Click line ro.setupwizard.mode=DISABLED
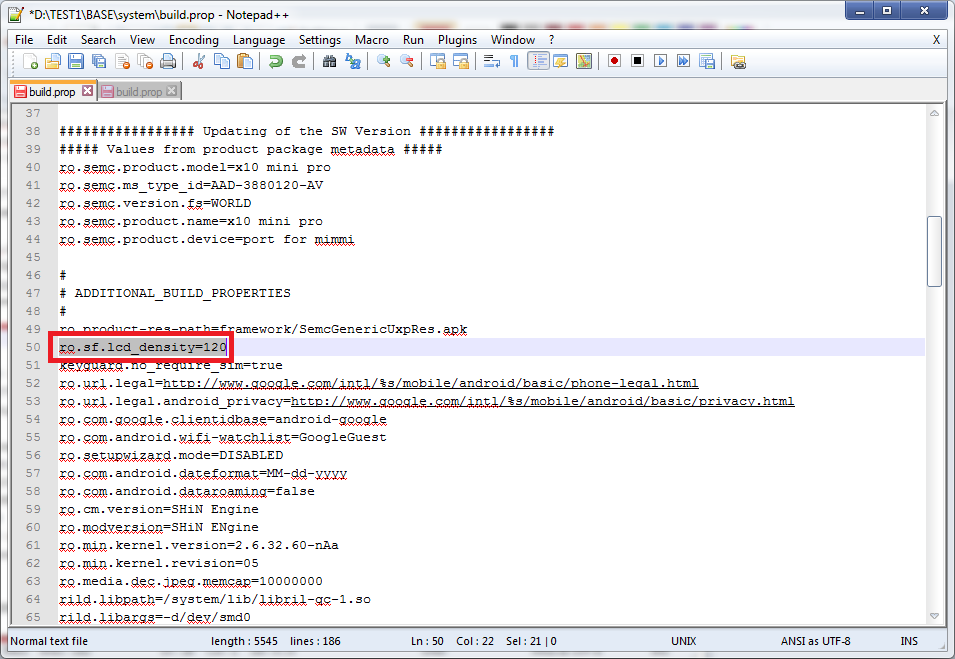The width and height of the screenshot is (955, 659). (x=171, y=455)
